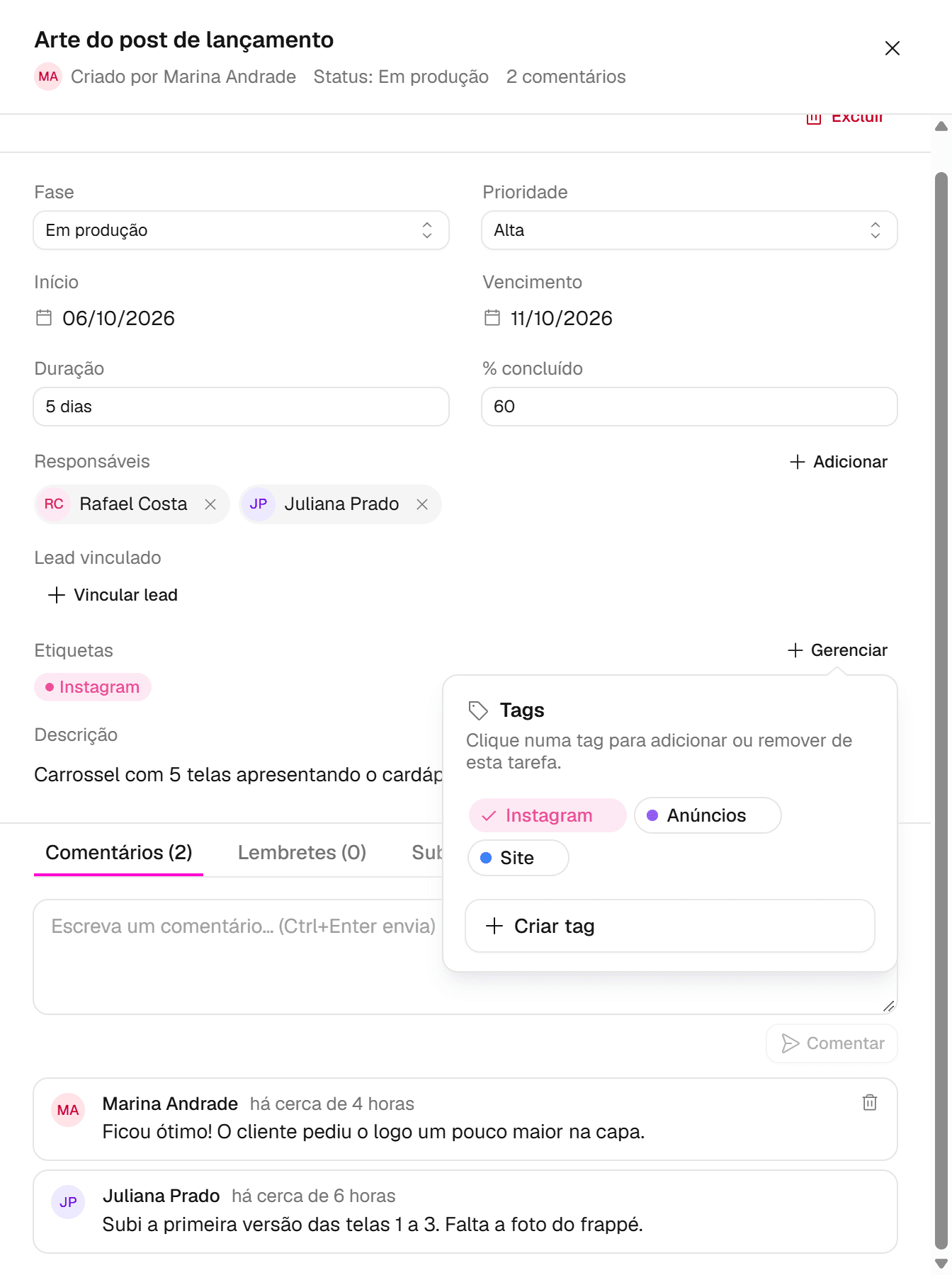This screenshot has width=952, height=1275.
Task: Toggle the Site tag in Tags popup
Action: 518,858
